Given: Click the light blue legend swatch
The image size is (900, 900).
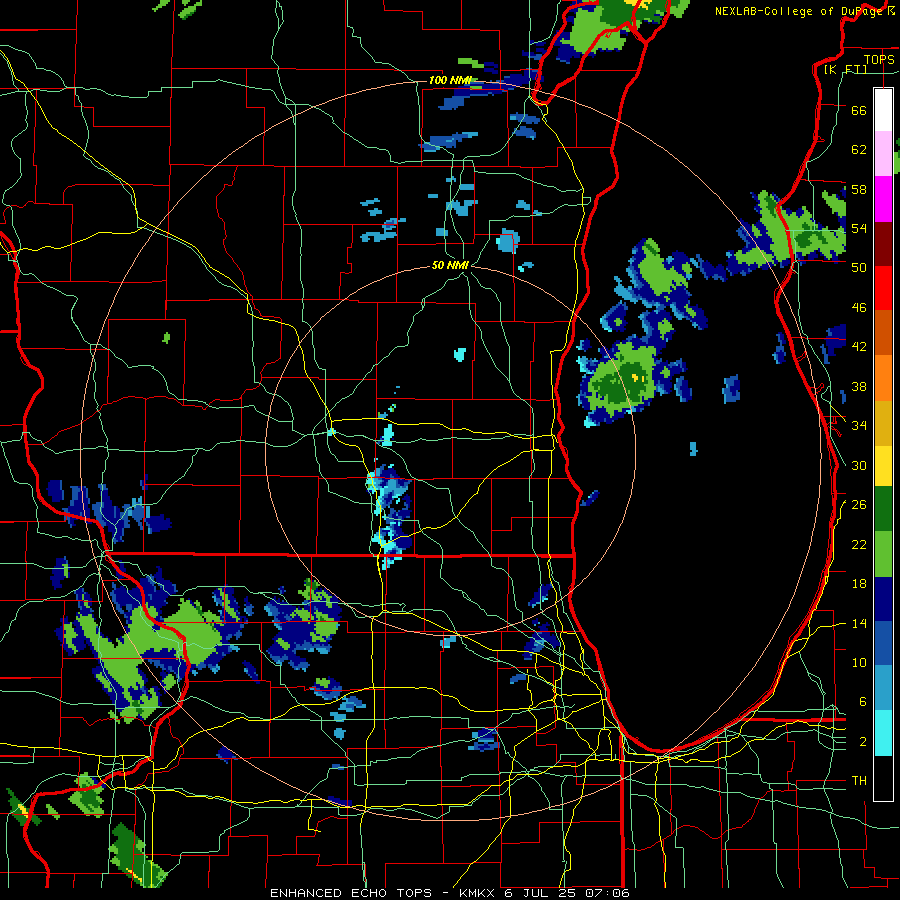Looking at the screenshot, I should coord(883,688).
